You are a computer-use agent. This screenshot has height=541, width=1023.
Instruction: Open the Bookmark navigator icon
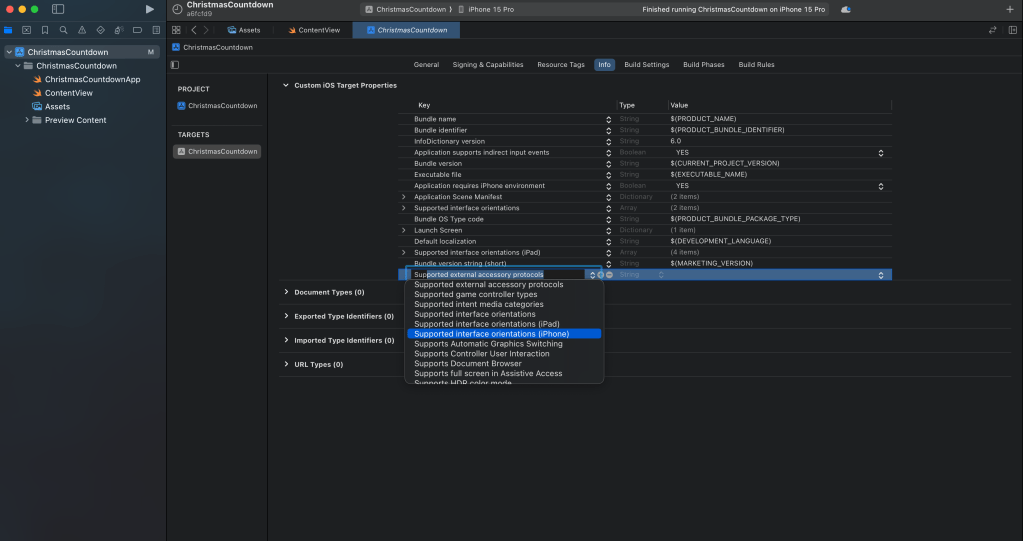45,30
